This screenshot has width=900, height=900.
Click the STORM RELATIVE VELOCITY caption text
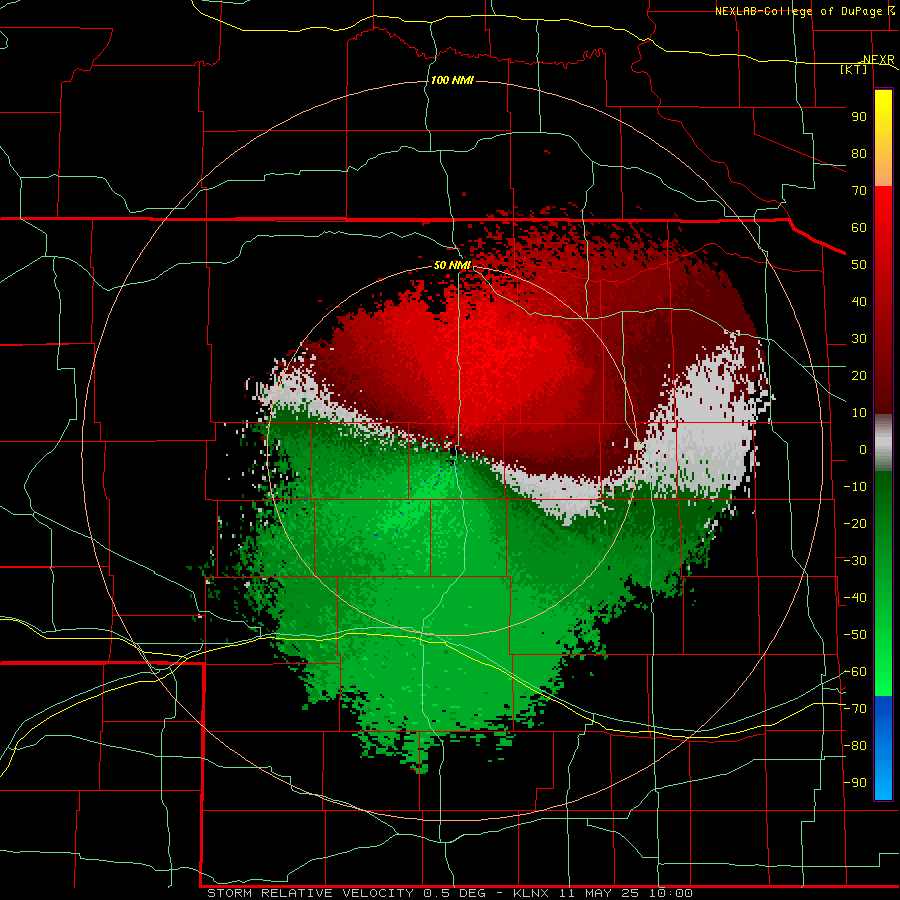pos(310,893)
